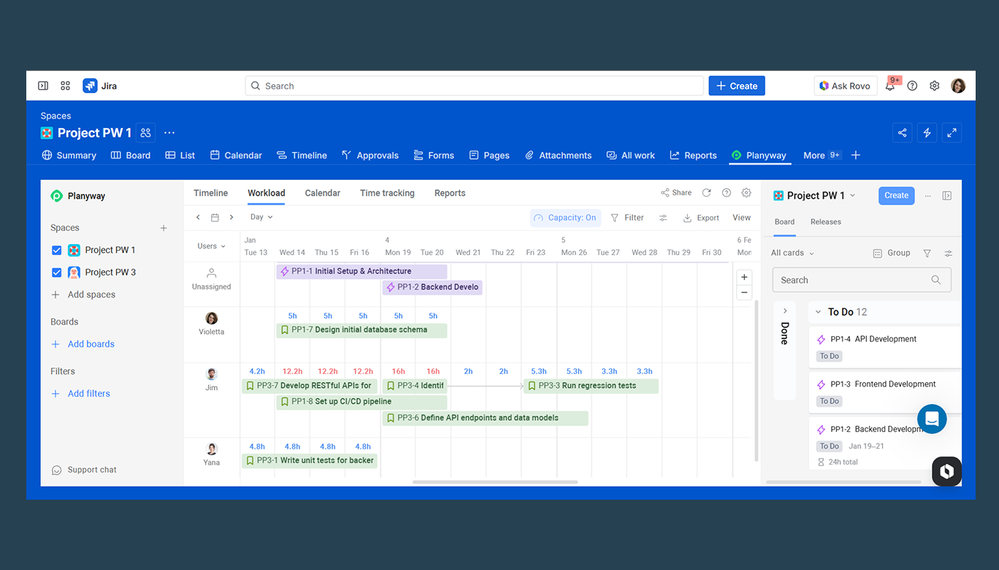Zoom in the workload with plus button

(744, 277)
